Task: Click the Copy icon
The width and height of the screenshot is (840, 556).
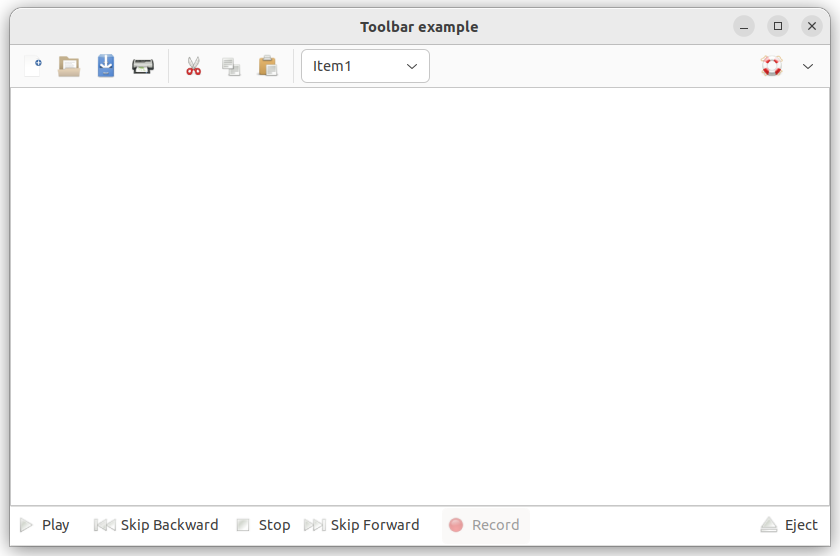Action: (x=231, y=67)
